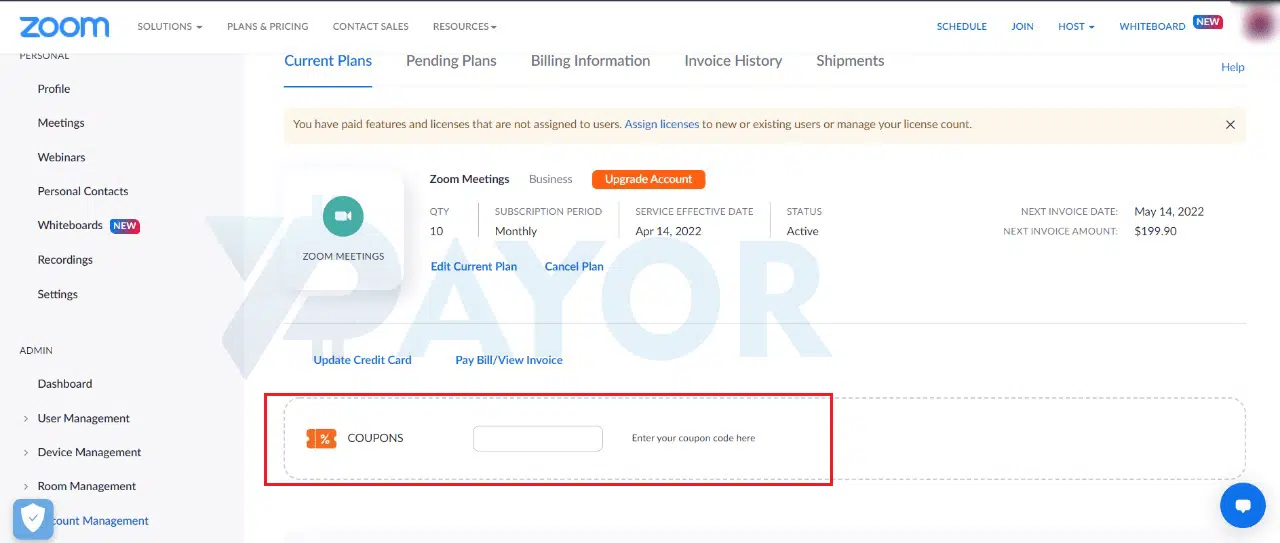Click the May 14, 2022 date
The height and width of the screenshot is (543, 1280).
[x=1169, y=212]
